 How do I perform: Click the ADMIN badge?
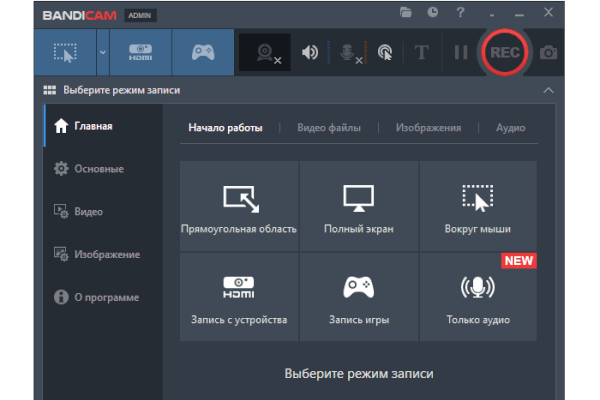pyautogui.click(x=140, y=15)
